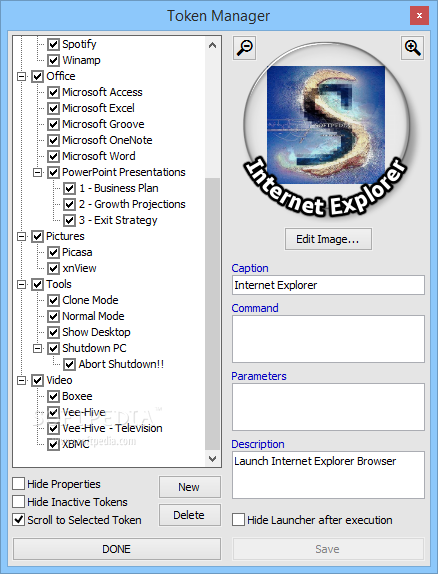Select the Normal Mode token
438x574 pixels.
[93, 316]
